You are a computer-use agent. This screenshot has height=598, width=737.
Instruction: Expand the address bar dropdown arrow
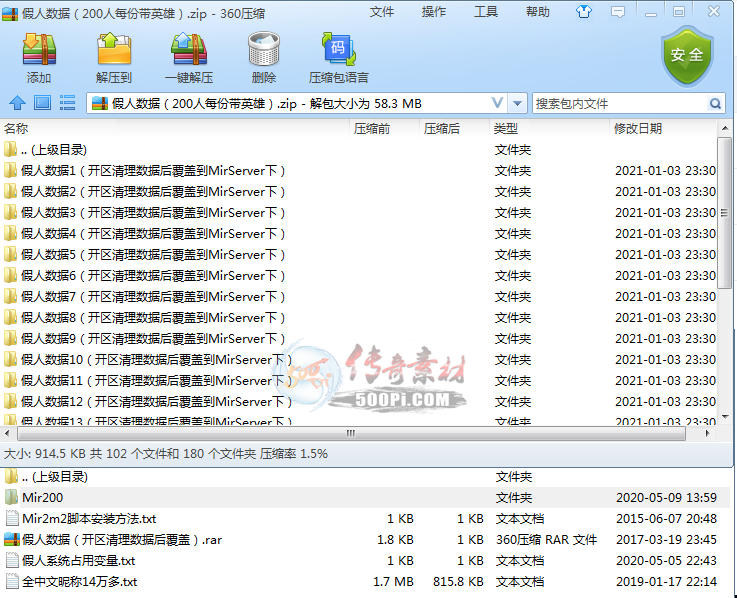[x=517, y=103]
